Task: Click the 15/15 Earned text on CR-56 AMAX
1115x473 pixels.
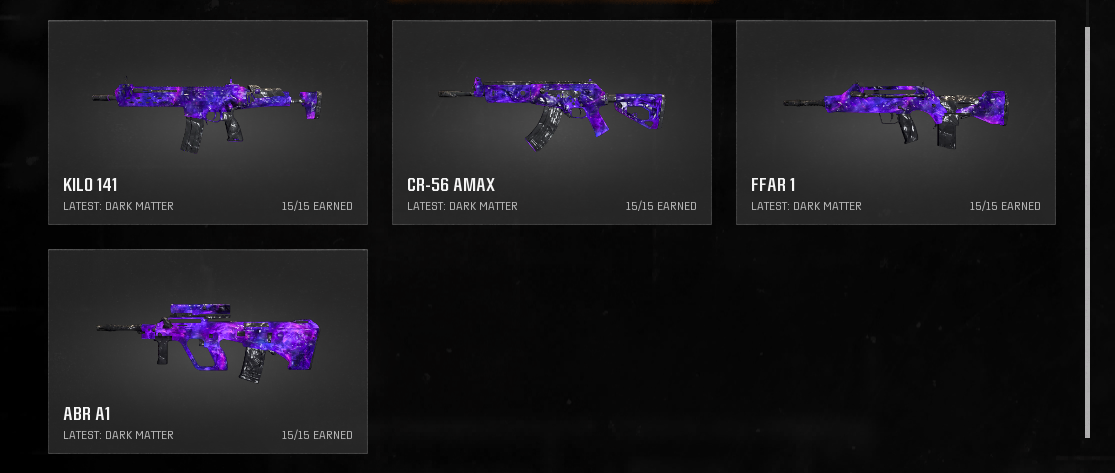Action: (661, 206)
